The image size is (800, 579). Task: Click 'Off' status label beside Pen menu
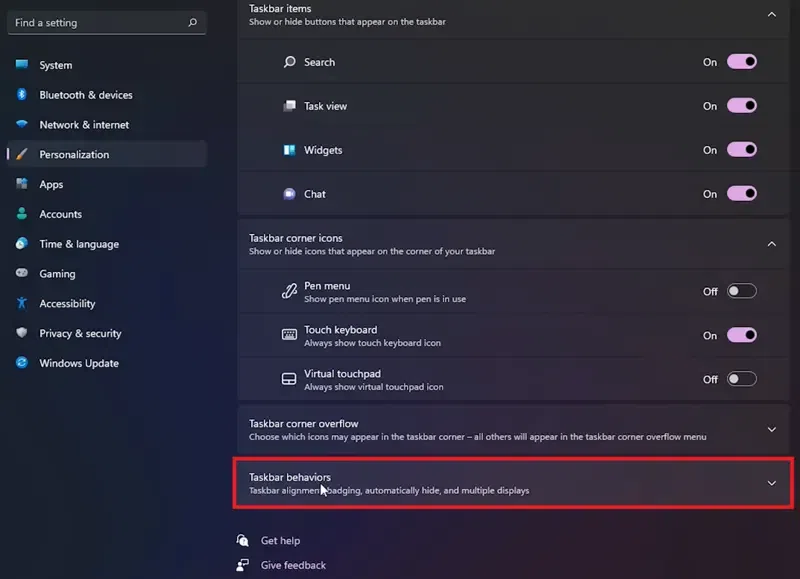(710, 291)
